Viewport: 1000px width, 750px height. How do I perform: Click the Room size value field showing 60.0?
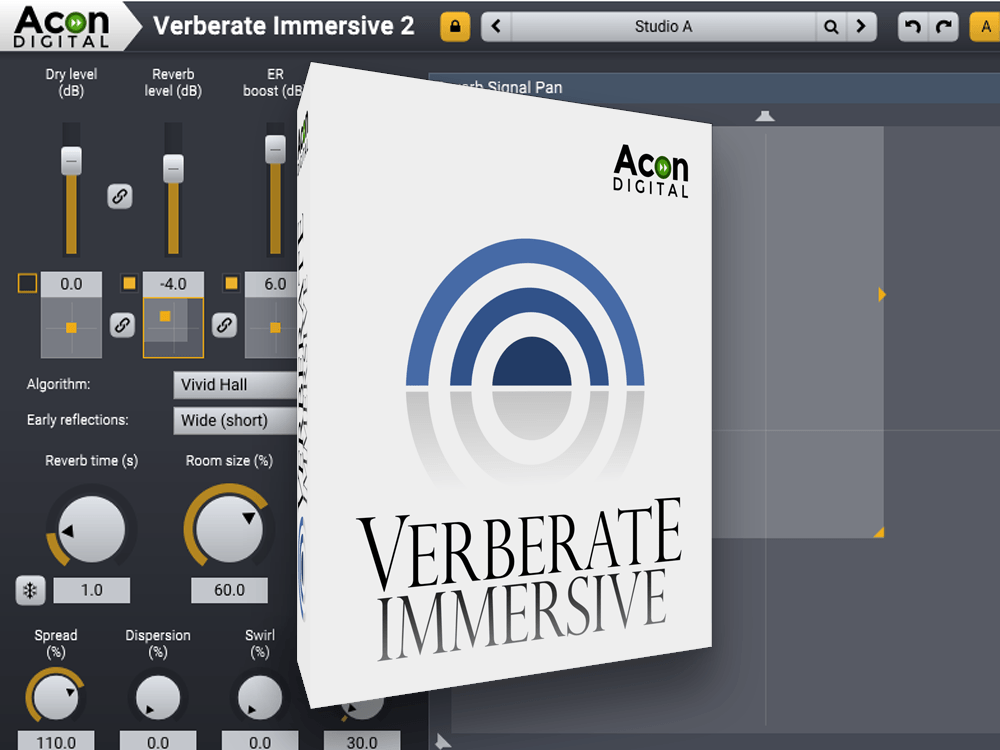(x=228, y=591)
